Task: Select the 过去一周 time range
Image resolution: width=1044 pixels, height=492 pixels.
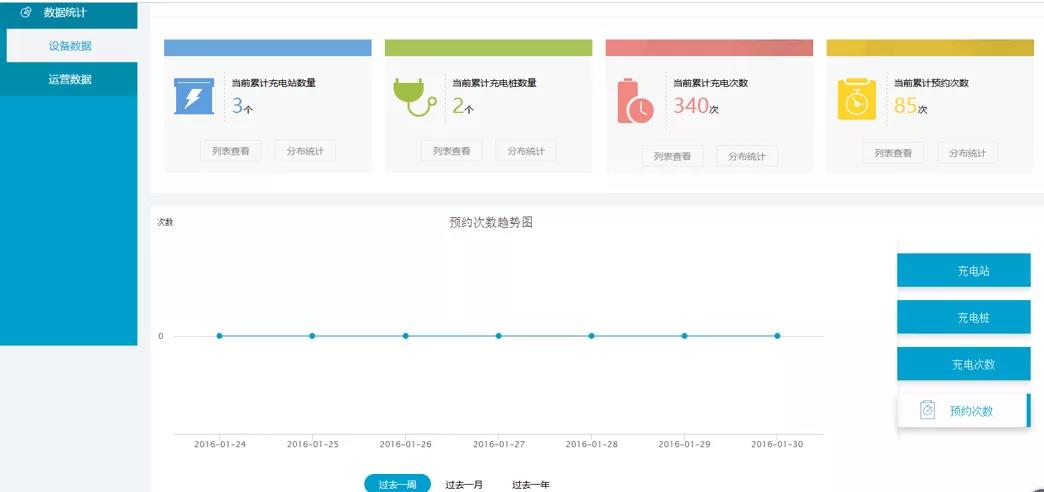Action: point(397,484)
